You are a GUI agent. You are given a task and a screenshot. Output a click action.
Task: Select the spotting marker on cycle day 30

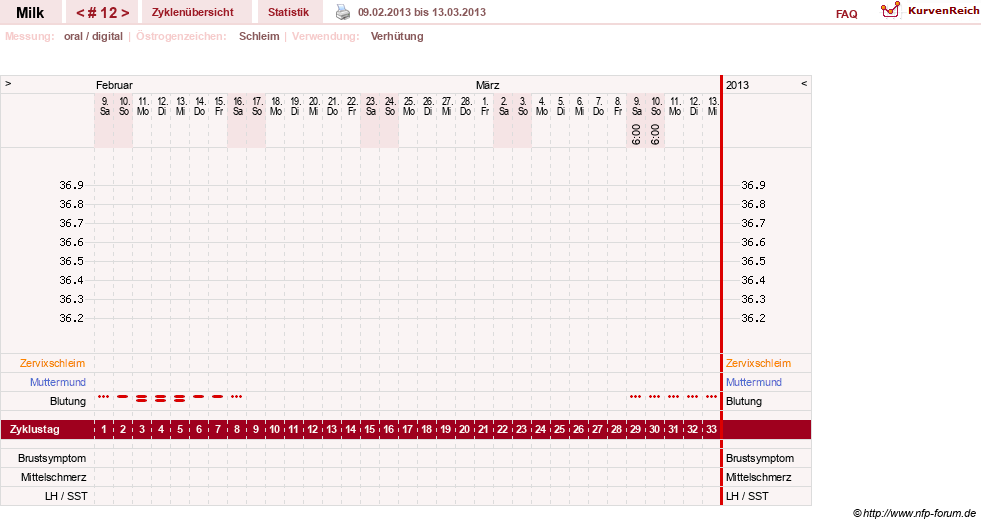pyautogui.click(x=654, y=397)
